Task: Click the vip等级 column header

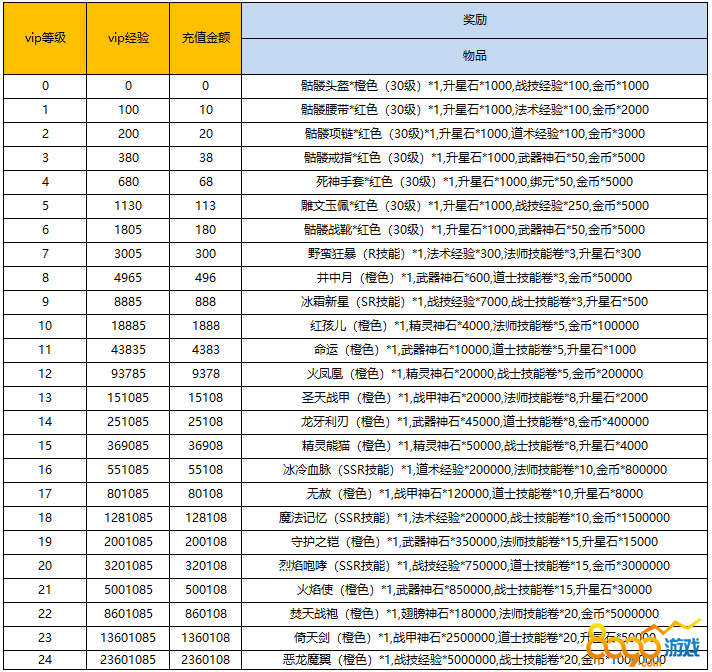Action: pyautogui.click(x=45, y=38)
